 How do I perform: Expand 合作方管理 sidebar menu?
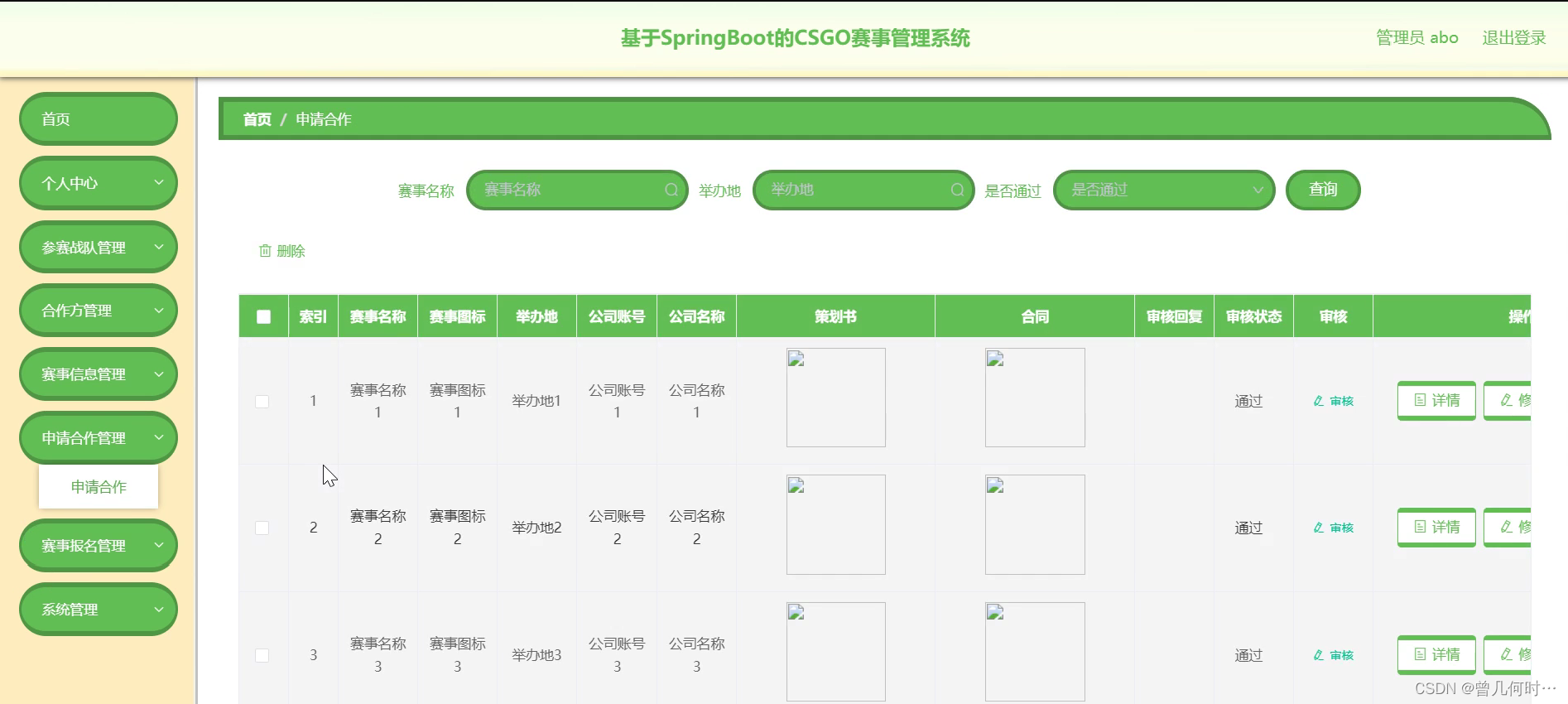[x=98, y=311]
